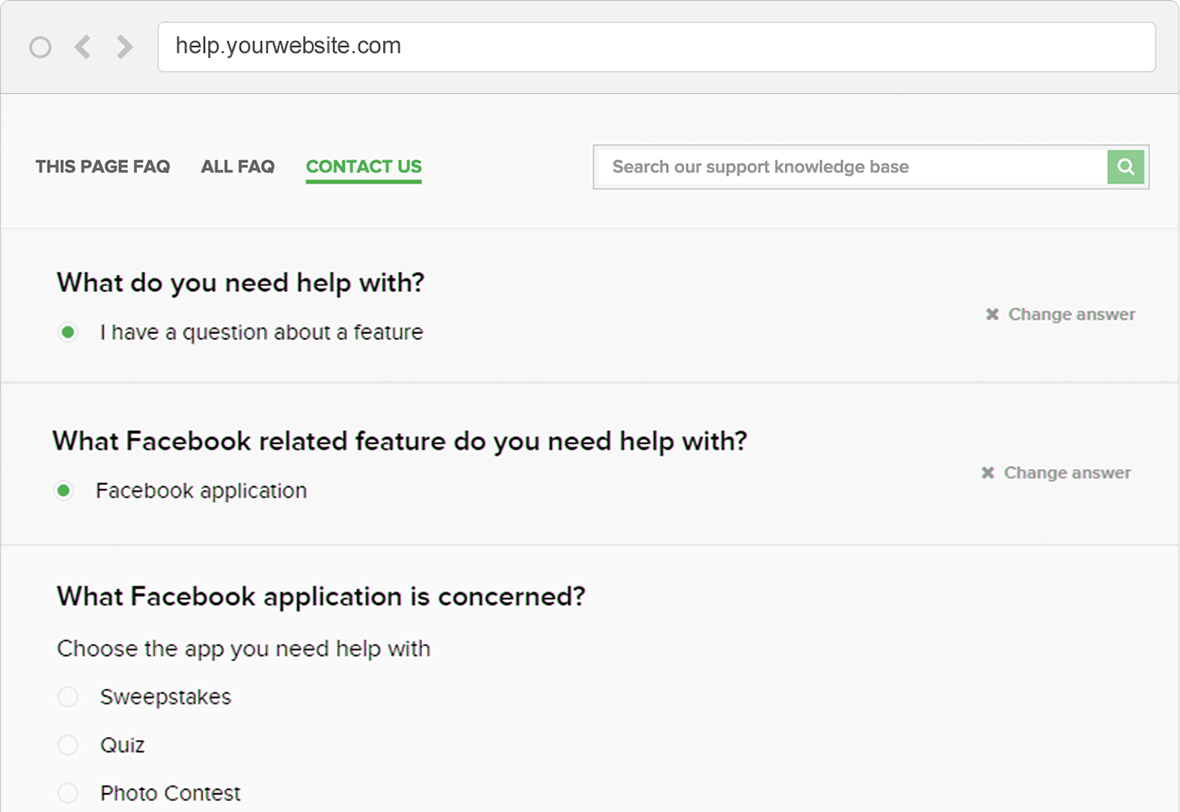Open the CONTACT US tab
This screenshot has height=812, width=1180.
pos(363,167)
